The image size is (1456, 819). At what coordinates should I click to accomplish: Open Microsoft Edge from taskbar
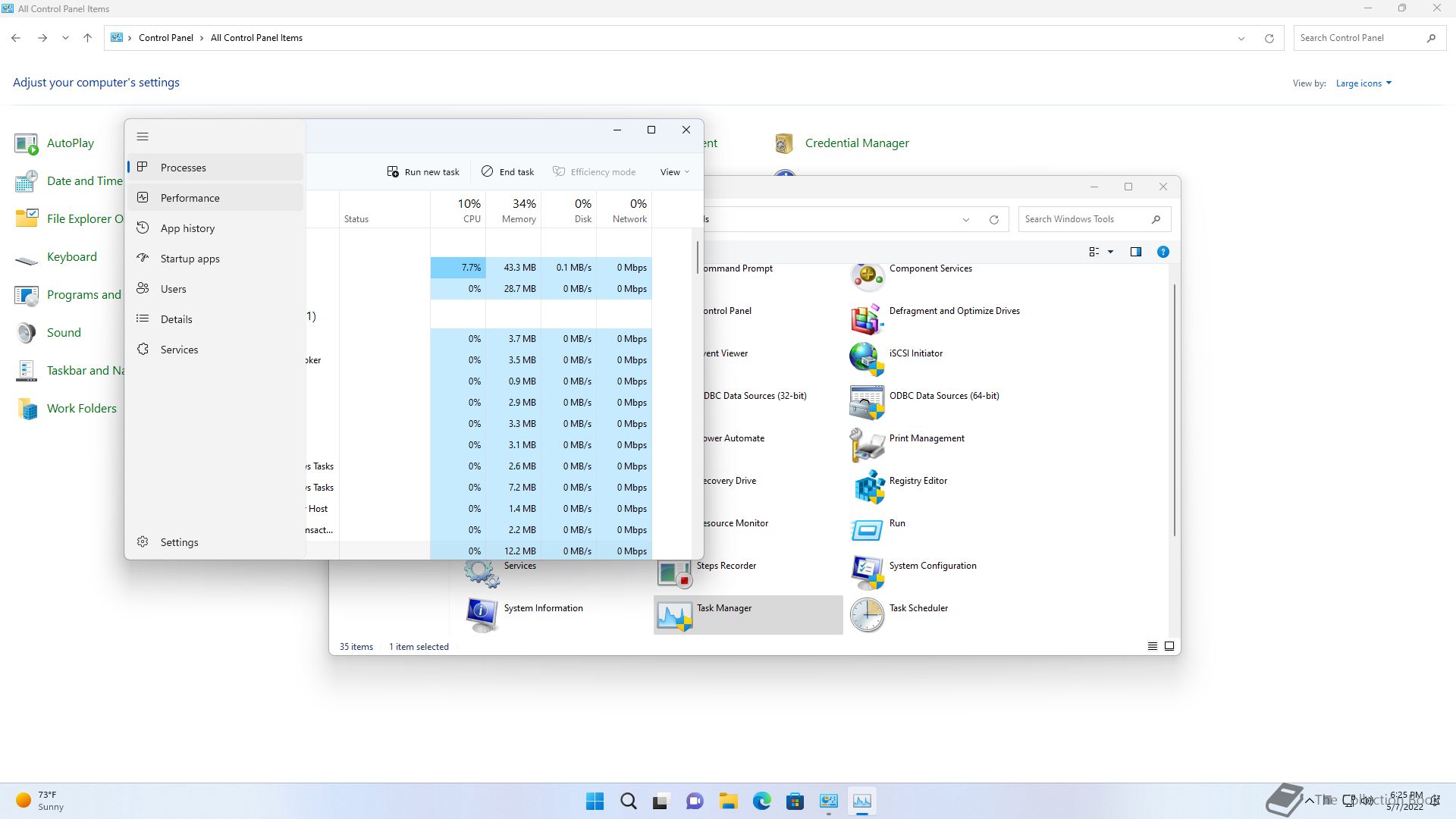(761, 801)
